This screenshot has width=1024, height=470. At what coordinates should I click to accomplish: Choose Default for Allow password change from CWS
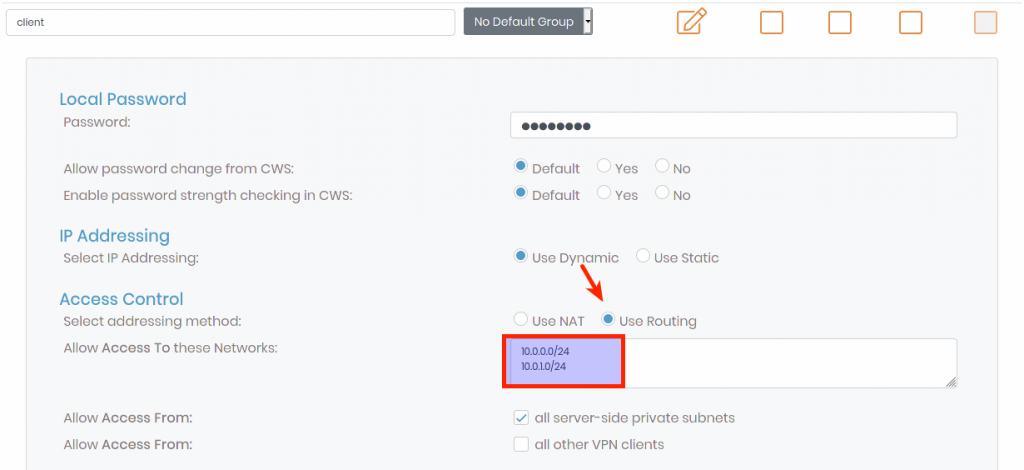pos(521,167)
